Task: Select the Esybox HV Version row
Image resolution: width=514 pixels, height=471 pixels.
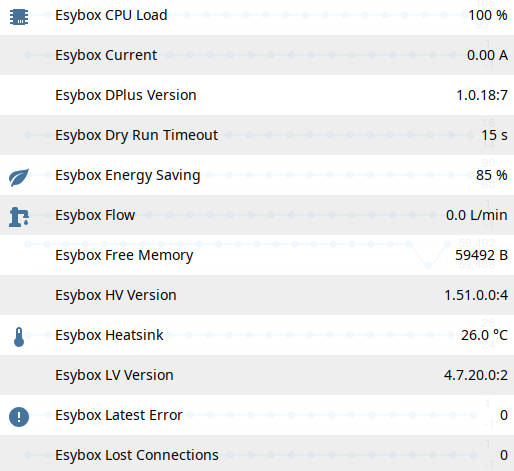Action: pos(257,295)
